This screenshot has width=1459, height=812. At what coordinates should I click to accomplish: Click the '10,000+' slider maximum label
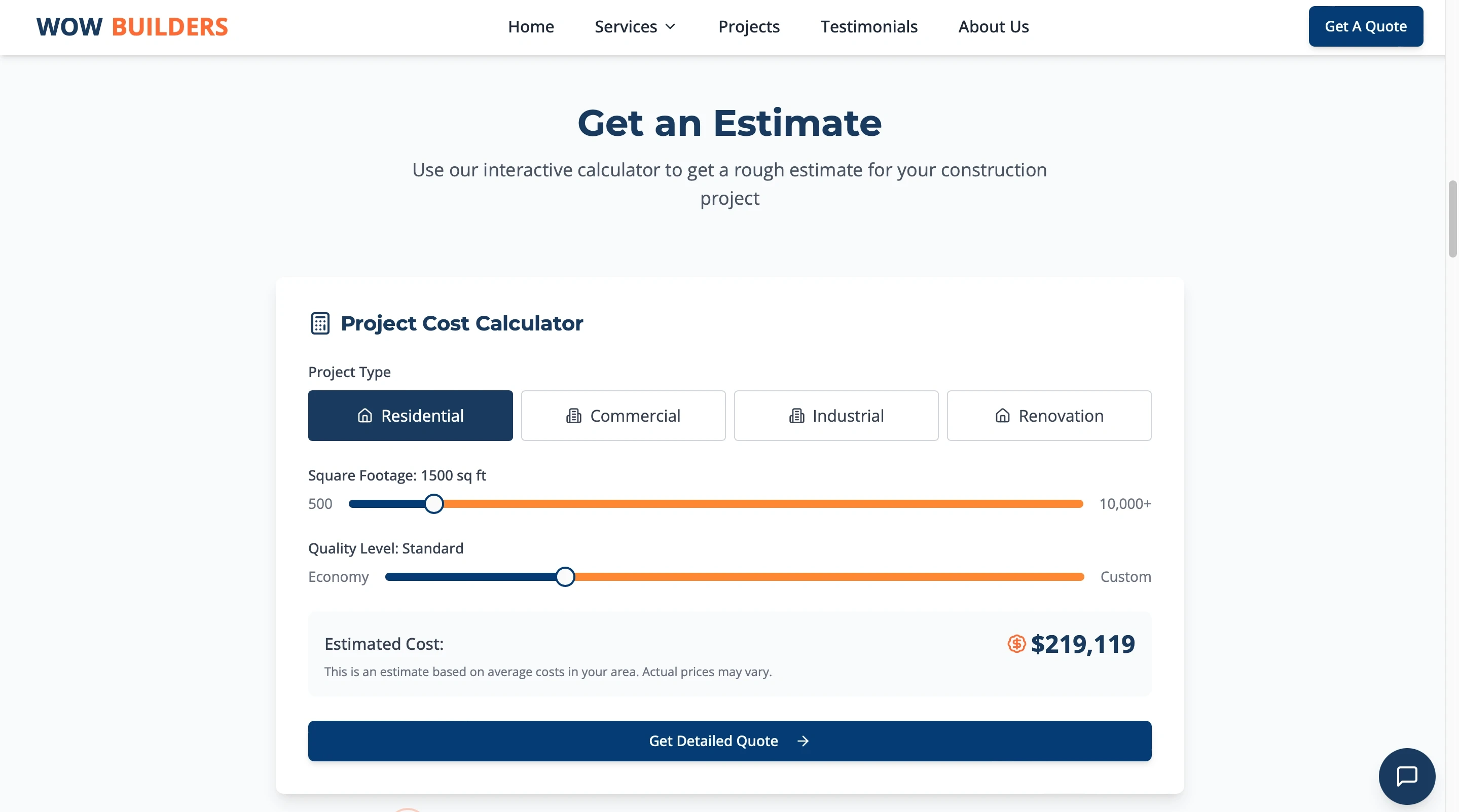click(x=1125, y=504)
